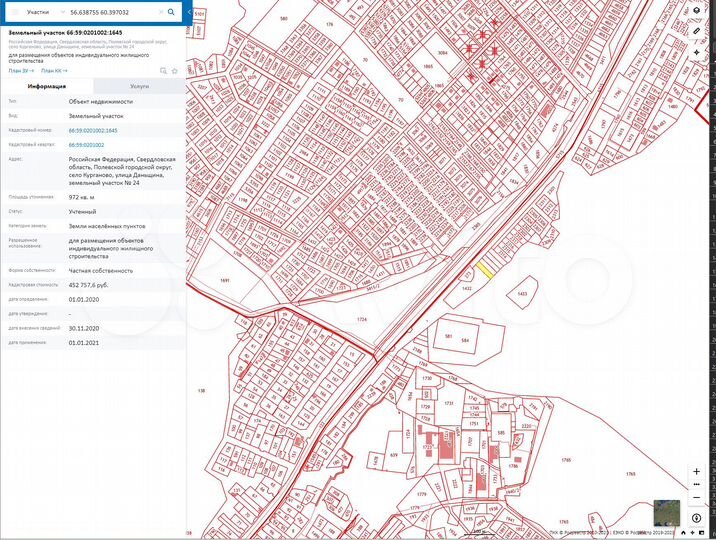Open cadastral number 66:59:0201002:1645 link
Screen dimensions: 716x540
(93, 131)
